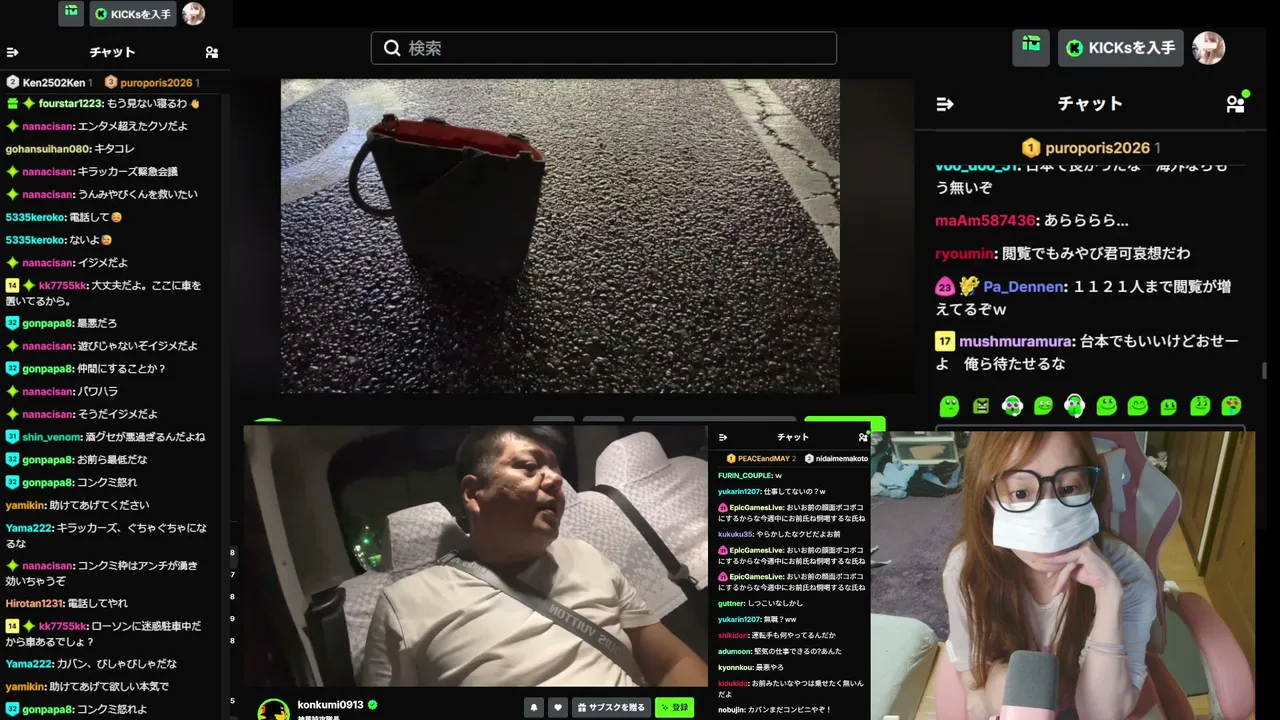This screenshot has height=720, width=1280.
Task: Click the サブスクを贈る gift sub button
Action: click(x=611, y=708)
